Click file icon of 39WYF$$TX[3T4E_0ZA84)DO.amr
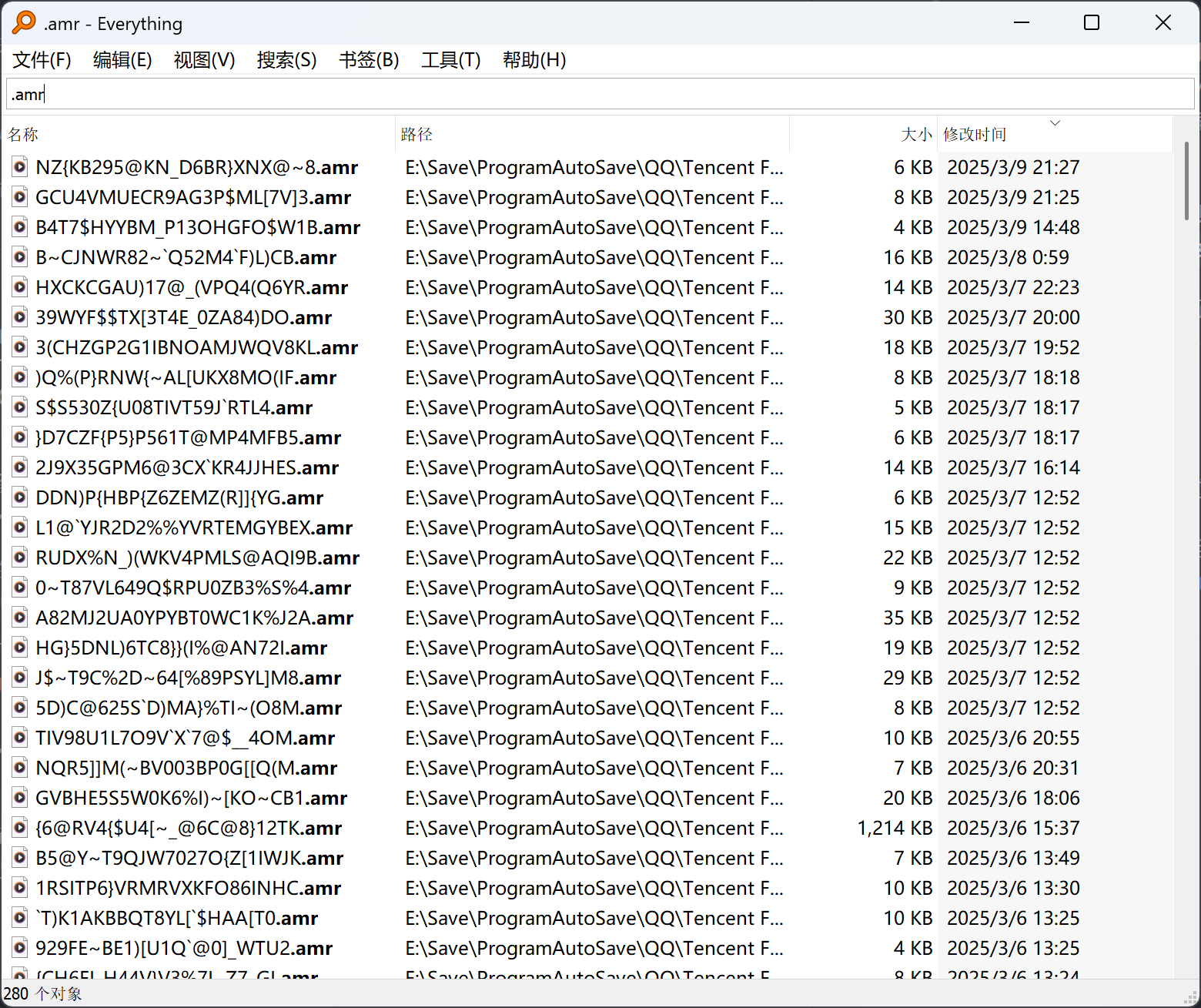Screen dimensions: 1201x1008 point(20,317)
